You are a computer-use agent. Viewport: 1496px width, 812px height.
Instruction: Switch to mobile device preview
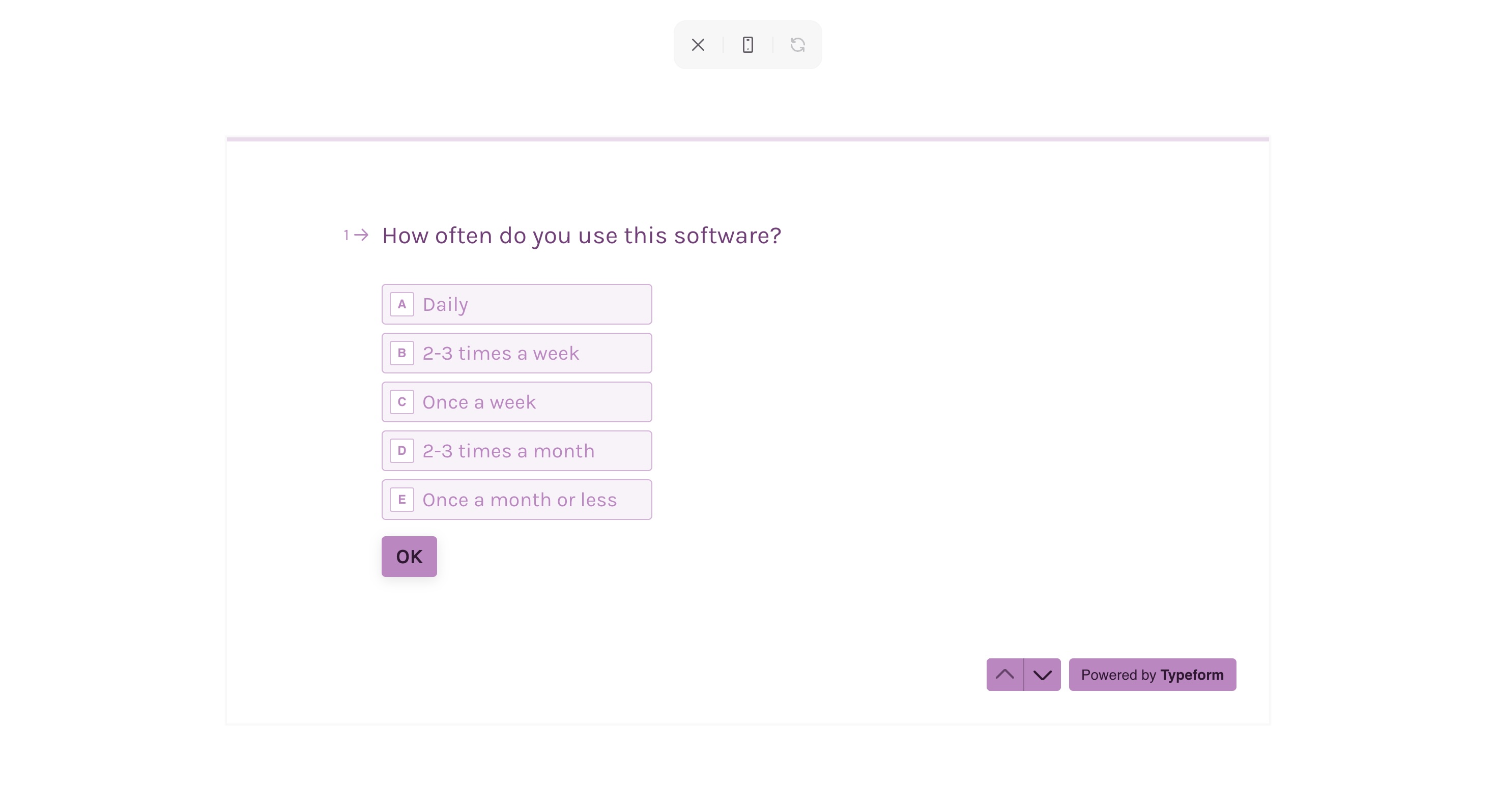pyautogui.click(x=748, y=45)
